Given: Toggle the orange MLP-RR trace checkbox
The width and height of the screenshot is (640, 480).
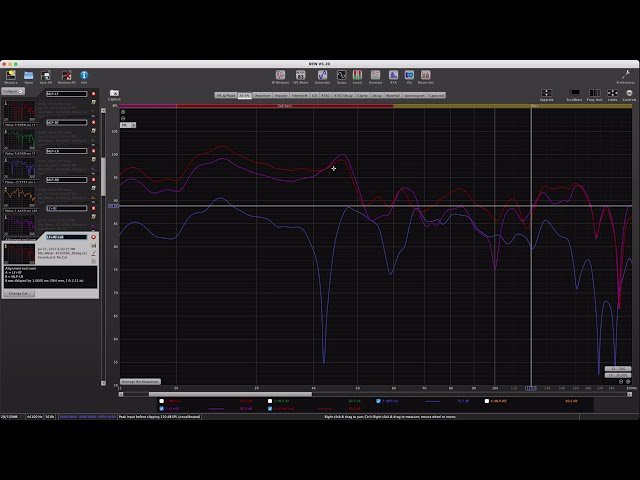Looking at the screenshot, I should pyautogui.click(x=487, y=401).
